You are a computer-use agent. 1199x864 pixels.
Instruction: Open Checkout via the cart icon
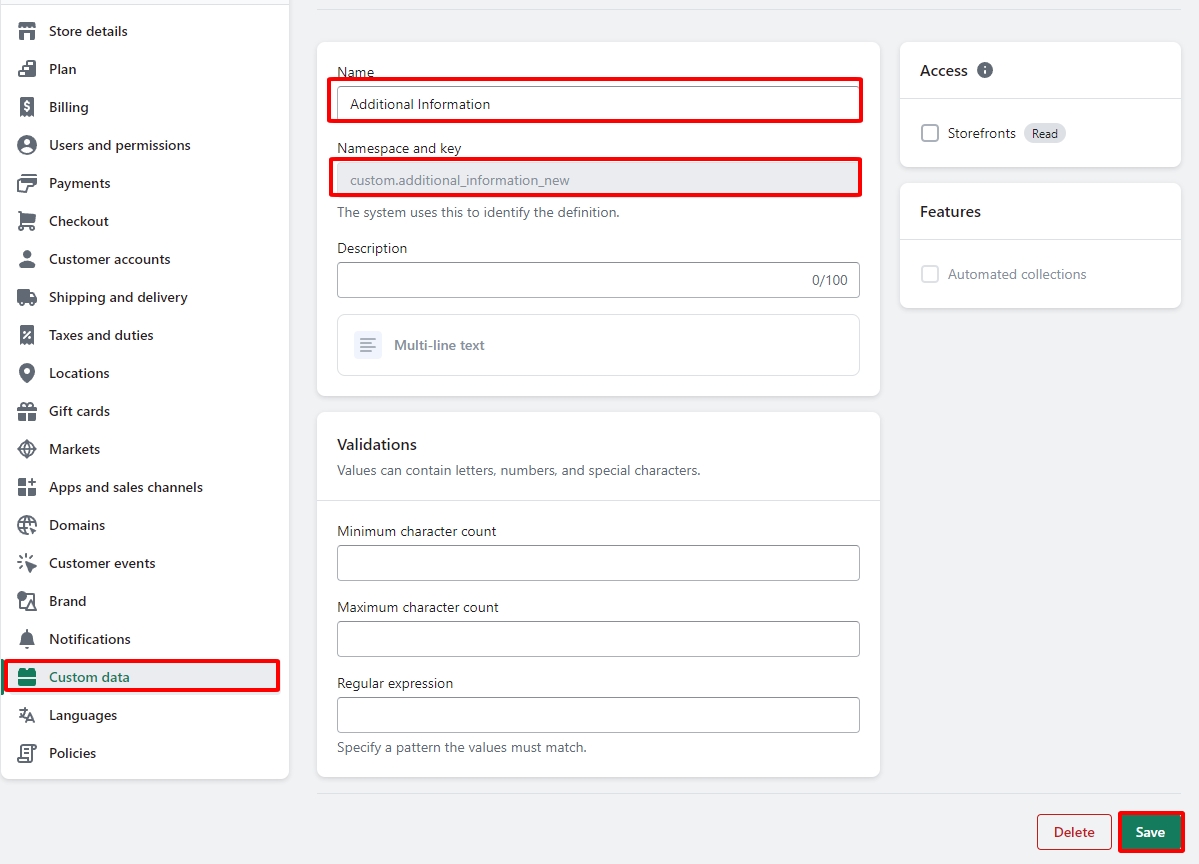point(27,221)
